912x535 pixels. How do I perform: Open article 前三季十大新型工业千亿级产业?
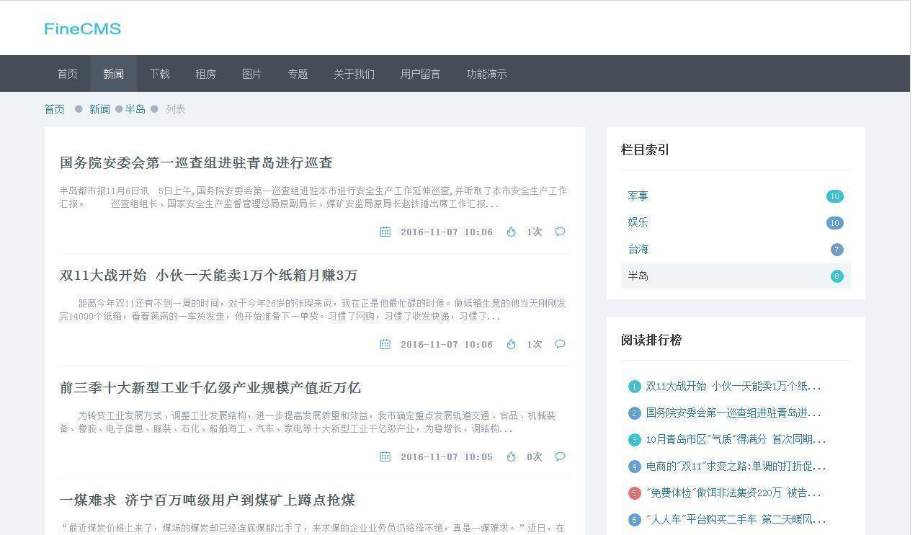pyautogui.click(x=210, y=387)
